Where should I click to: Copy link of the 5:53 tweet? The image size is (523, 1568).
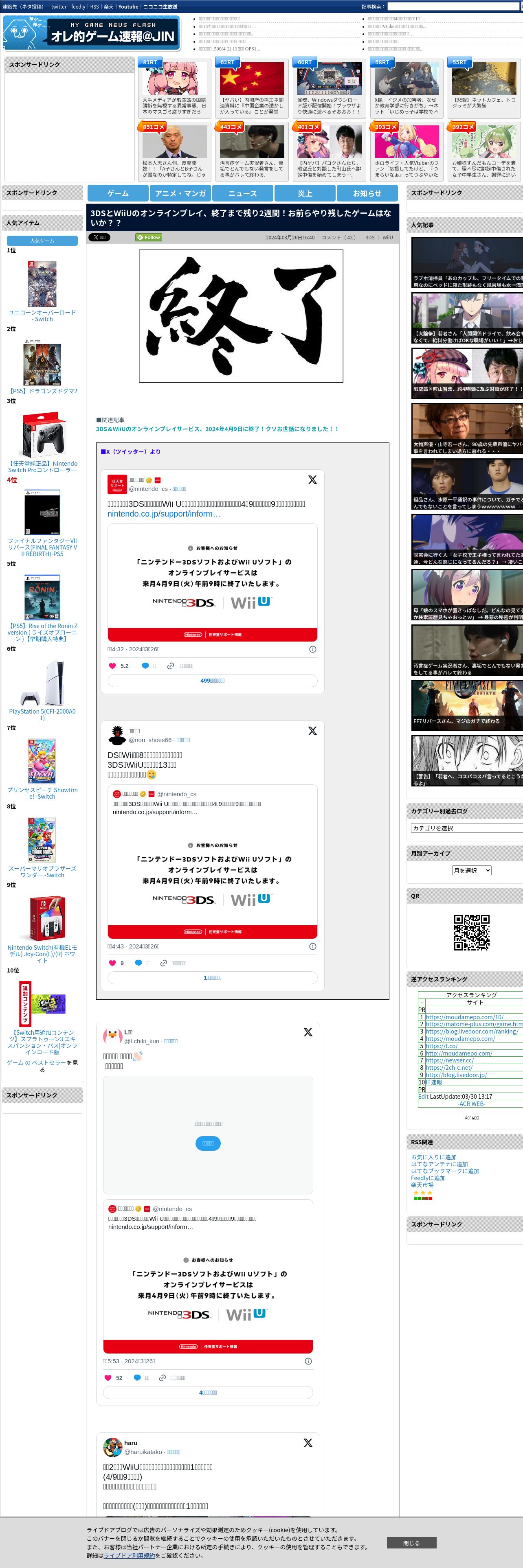pos(172,1377)
